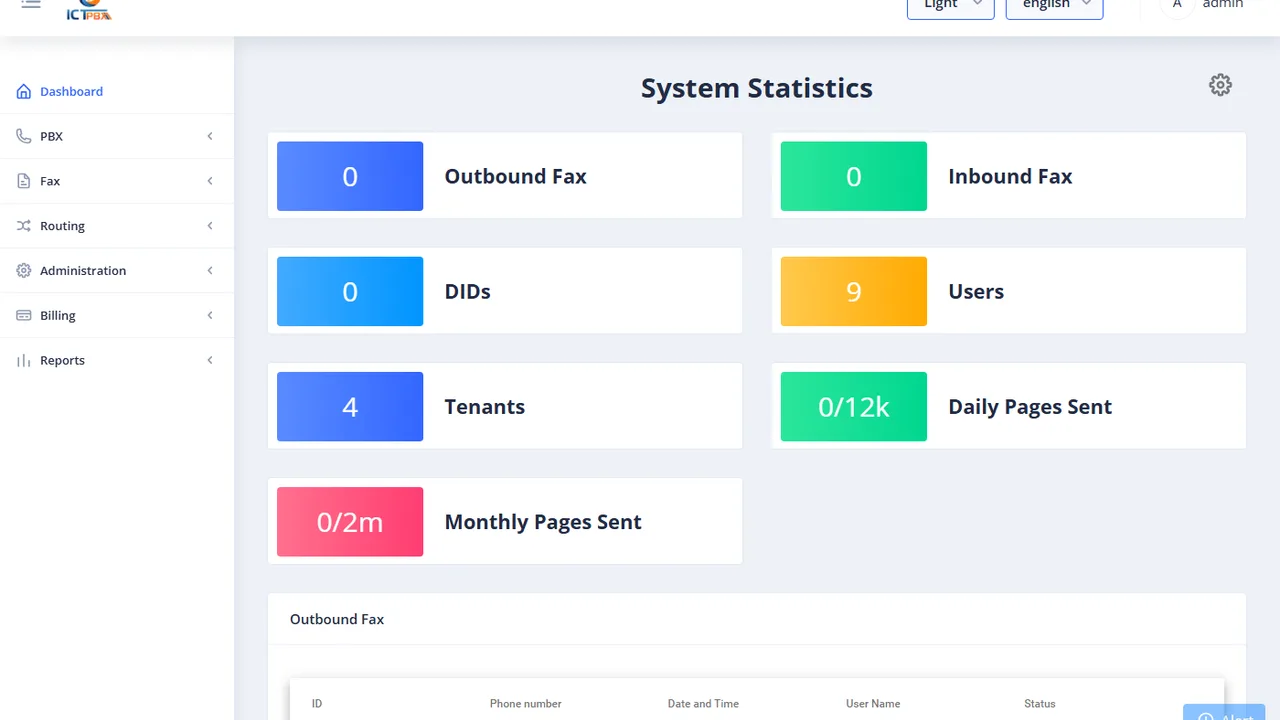The height and width of the screenshot is (720, 1280).
Task: Click the Monthly Pages Sent label
Action: [x=543, y=522]
